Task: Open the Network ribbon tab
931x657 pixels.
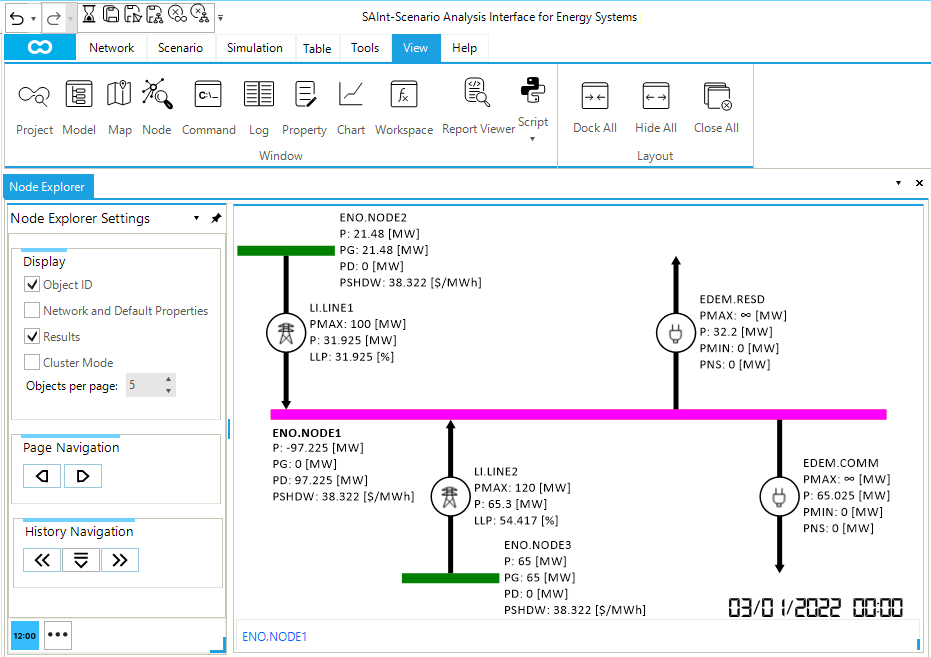Action: pos(111,48)
